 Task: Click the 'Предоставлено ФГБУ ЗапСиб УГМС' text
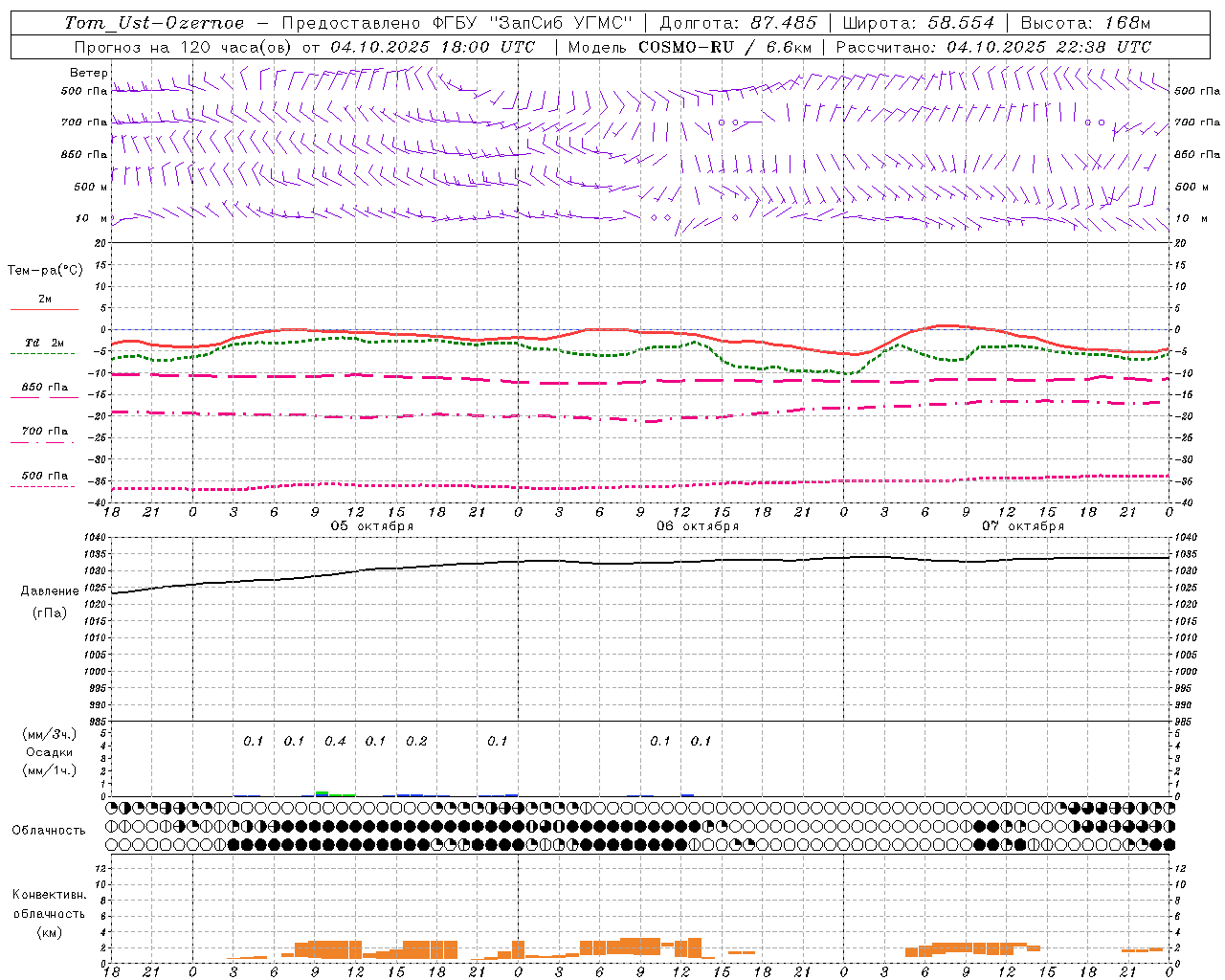[x=457, y=23]
